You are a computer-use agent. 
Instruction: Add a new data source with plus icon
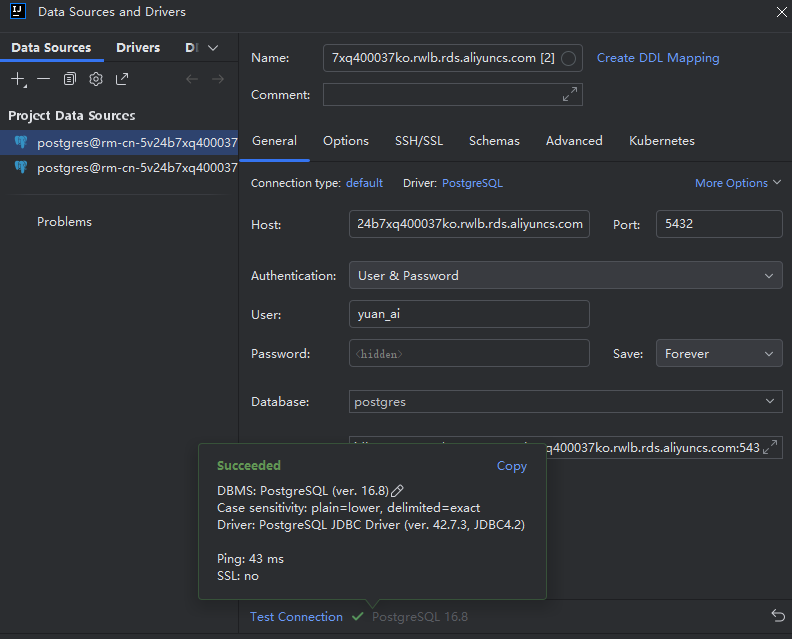(18, 79)
